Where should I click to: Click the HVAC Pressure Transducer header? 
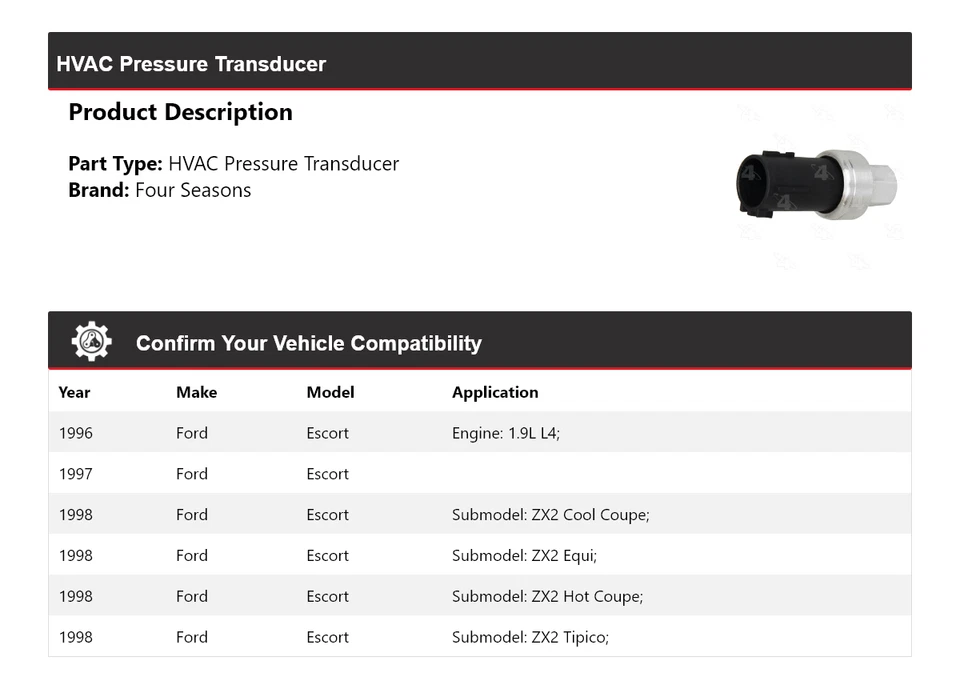191,64
